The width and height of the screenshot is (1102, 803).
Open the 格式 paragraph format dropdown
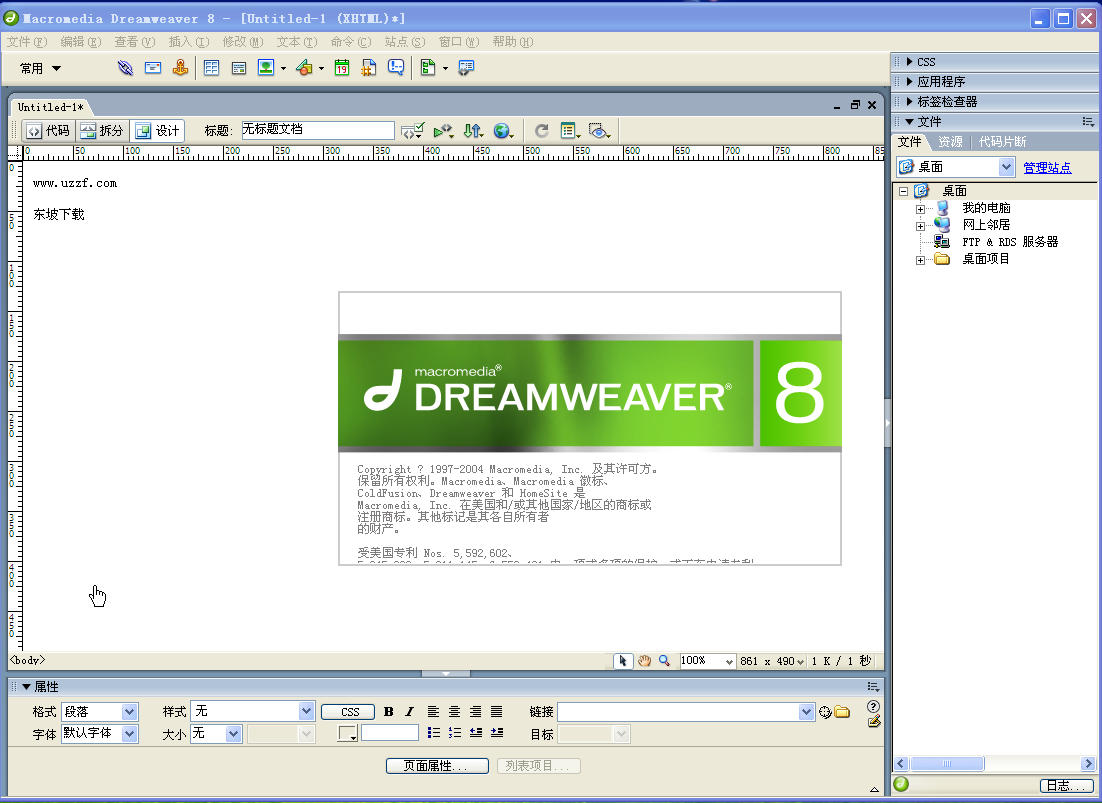coord(129,712)
